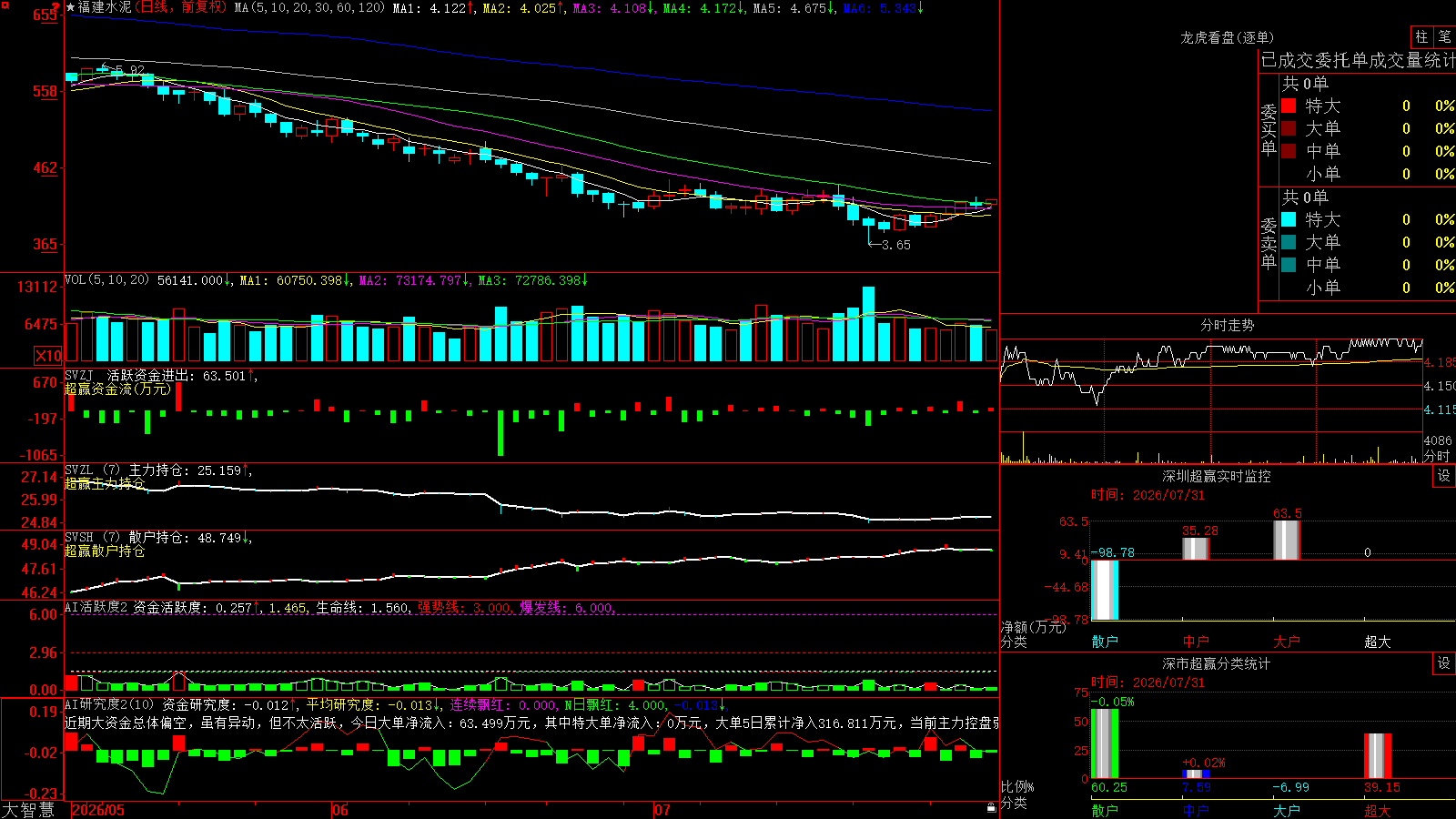Click the cyan 特大 sell-order color swatch
The height and width of the screenshot is (819, 1456).
tap(1289, 219)
